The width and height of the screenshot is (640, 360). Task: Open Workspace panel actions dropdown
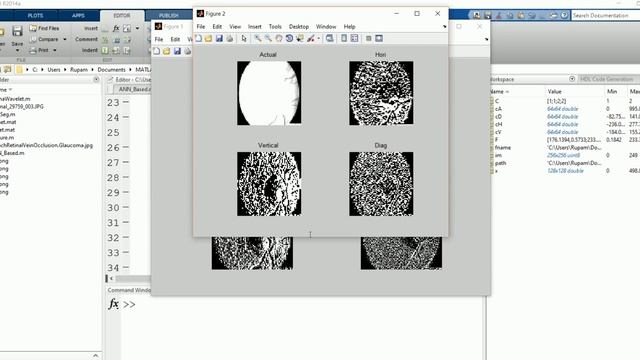(x=572, y=79)
